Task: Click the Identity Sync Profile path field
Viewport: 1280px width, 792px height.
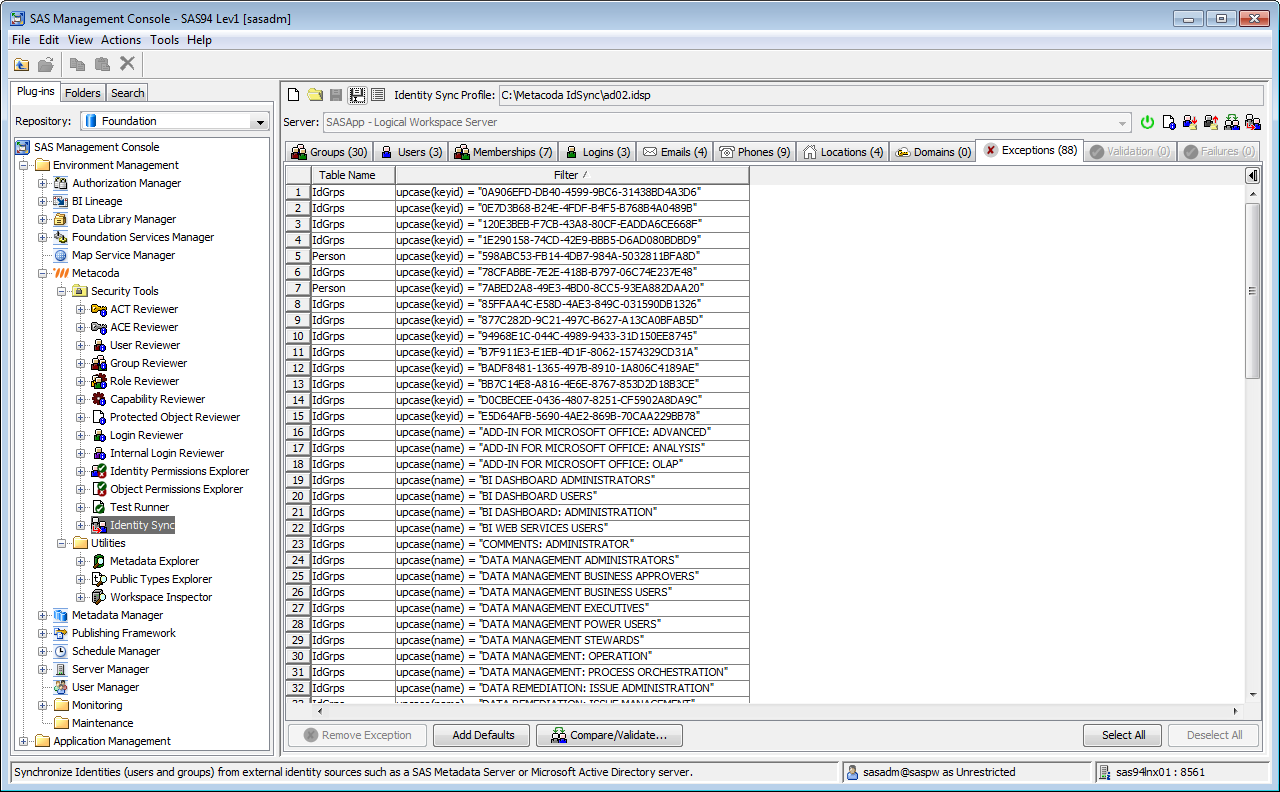Action: click(x=882, y=95)
